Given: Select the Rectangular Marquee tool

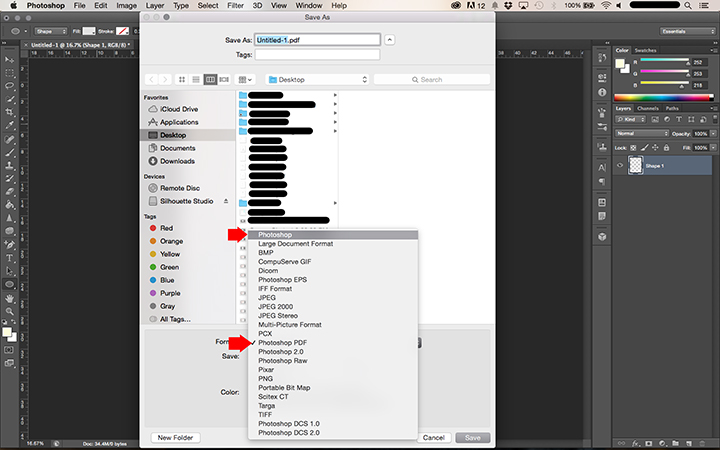Looking at the screenshot, I should [9, 73].
